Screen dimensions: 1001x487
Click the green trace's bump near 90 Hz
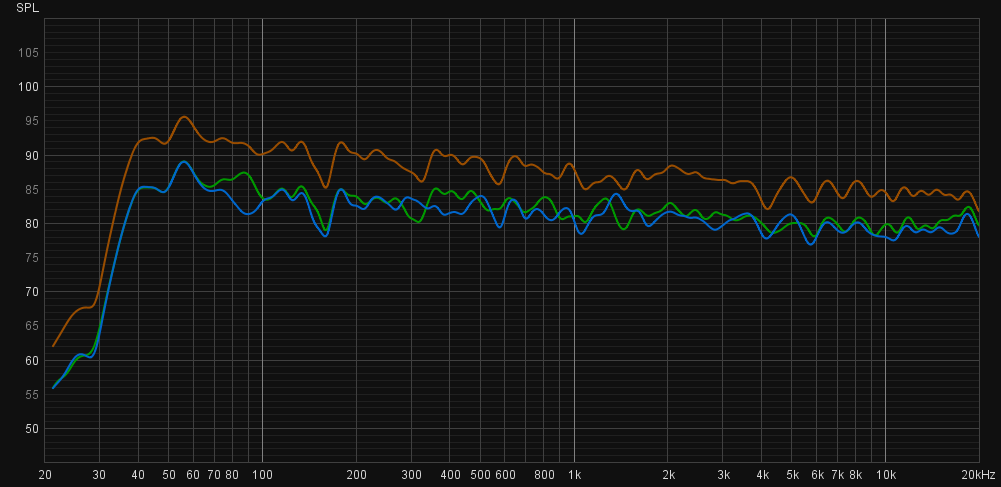click(x=244, y=173)
